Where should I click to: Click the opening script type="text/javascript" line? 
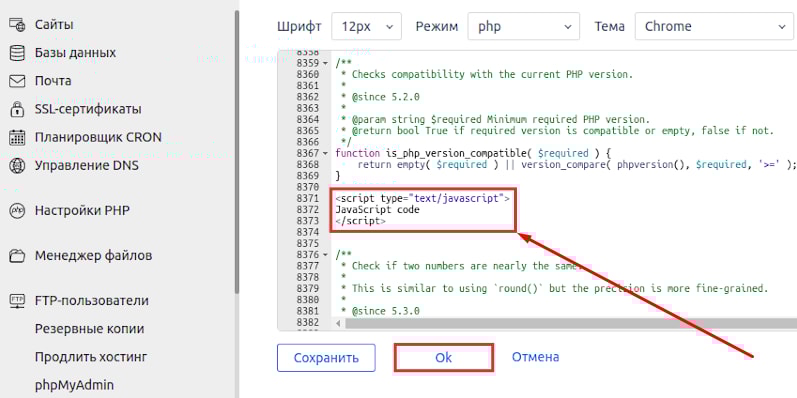click(422, 198)
